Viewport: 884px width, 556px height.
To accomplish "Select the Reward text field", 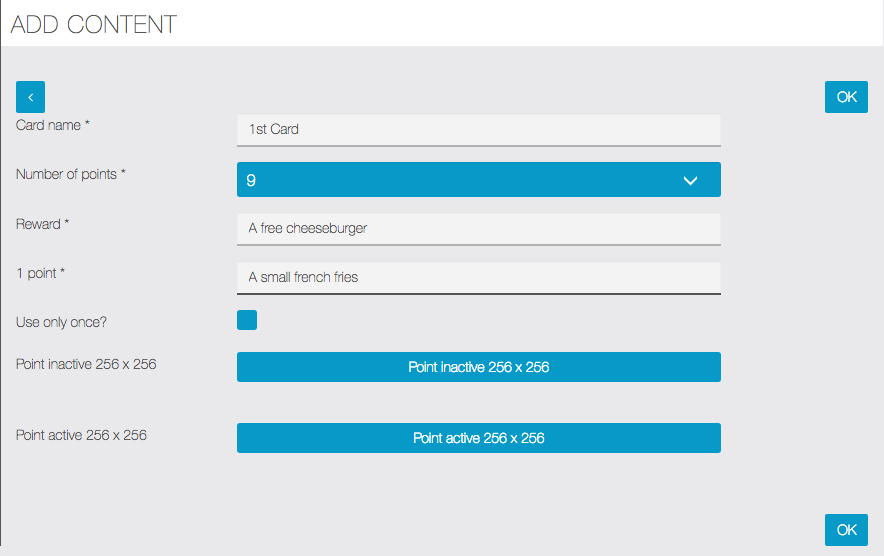I will coord(479,228).
